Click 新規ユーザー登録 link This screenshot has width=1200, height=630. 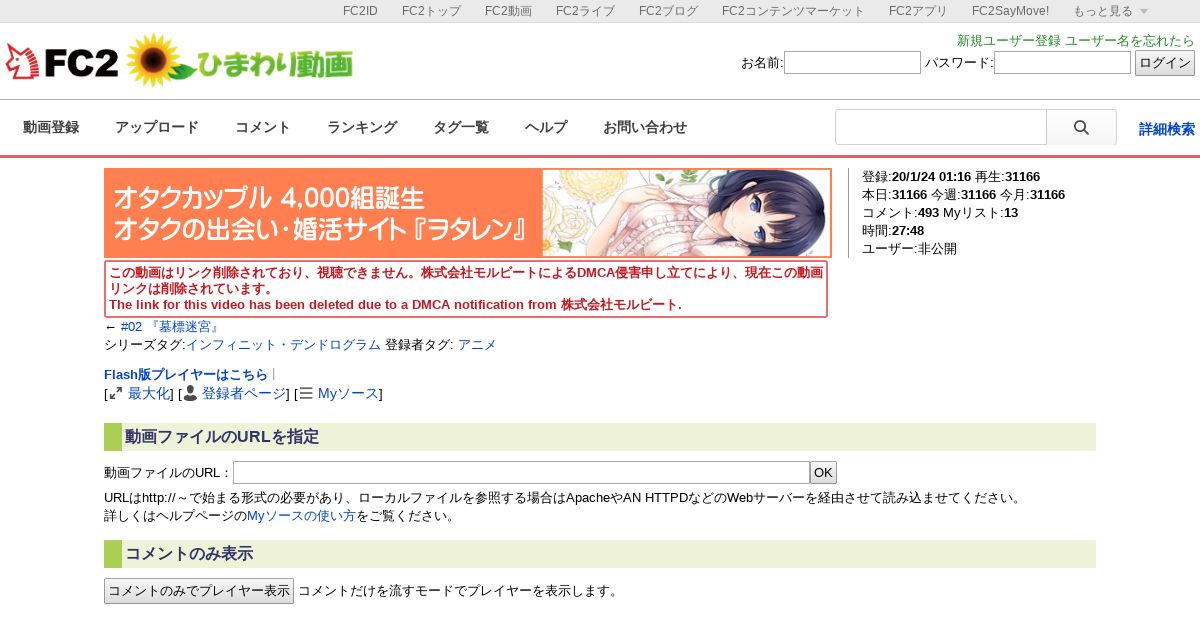click(x=1009, y=41)
